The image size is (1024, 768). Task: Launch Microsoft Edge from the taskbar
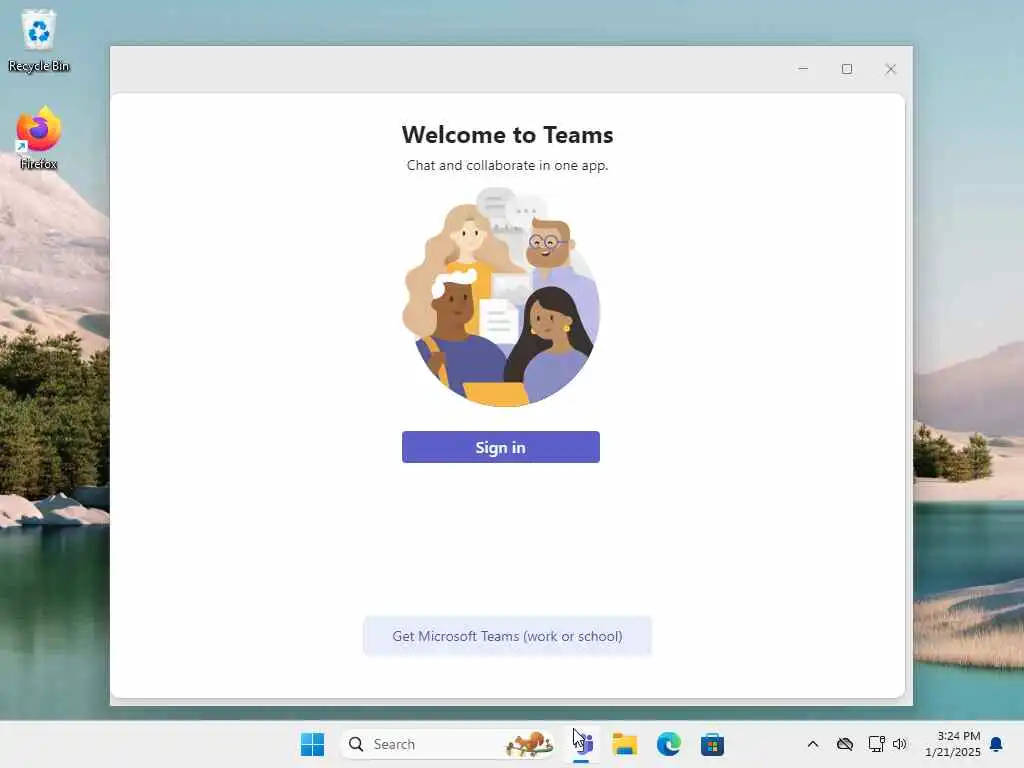(669, 744)
